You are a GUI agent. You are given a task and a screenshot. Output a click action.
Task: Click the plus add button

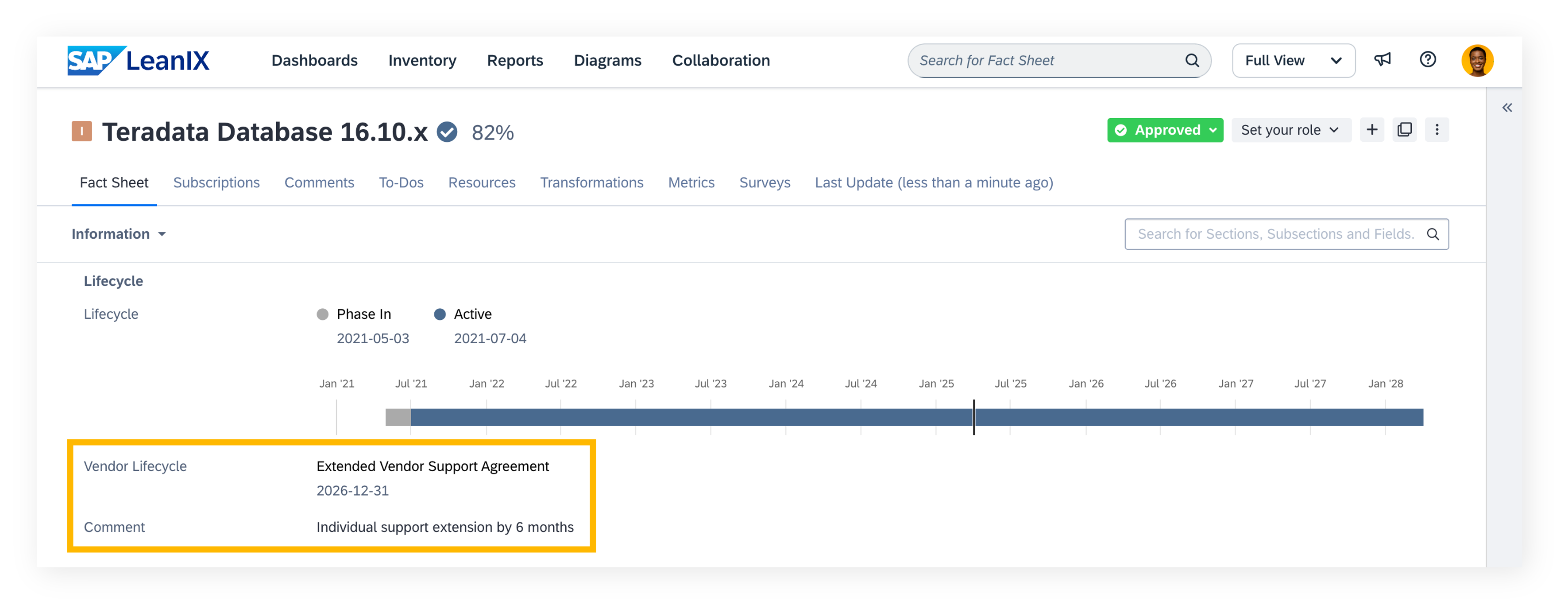[x=1372, y=130]
